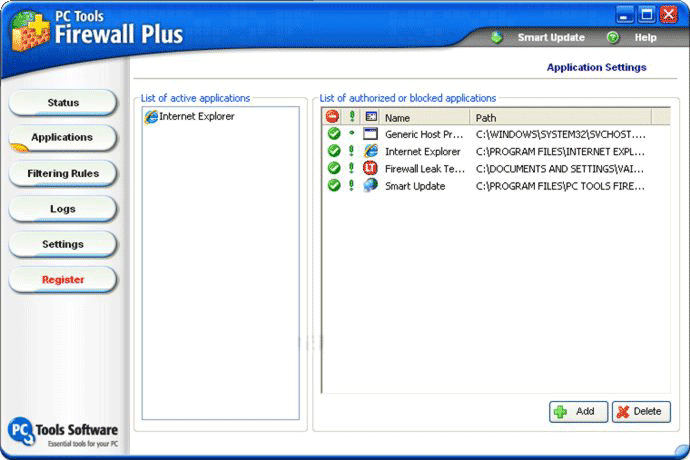
Task: Click the green exclamation column header icon
Action: (352, 117)
